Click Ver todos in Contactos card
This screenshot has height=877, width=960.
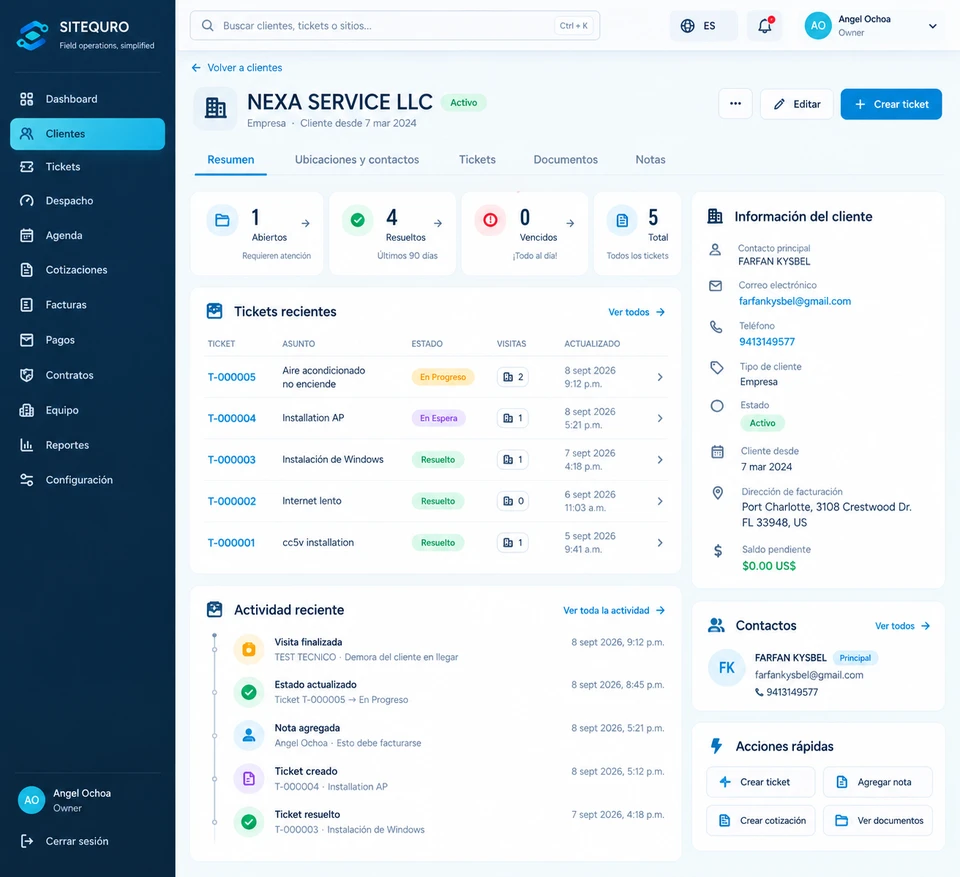[902, 625]
